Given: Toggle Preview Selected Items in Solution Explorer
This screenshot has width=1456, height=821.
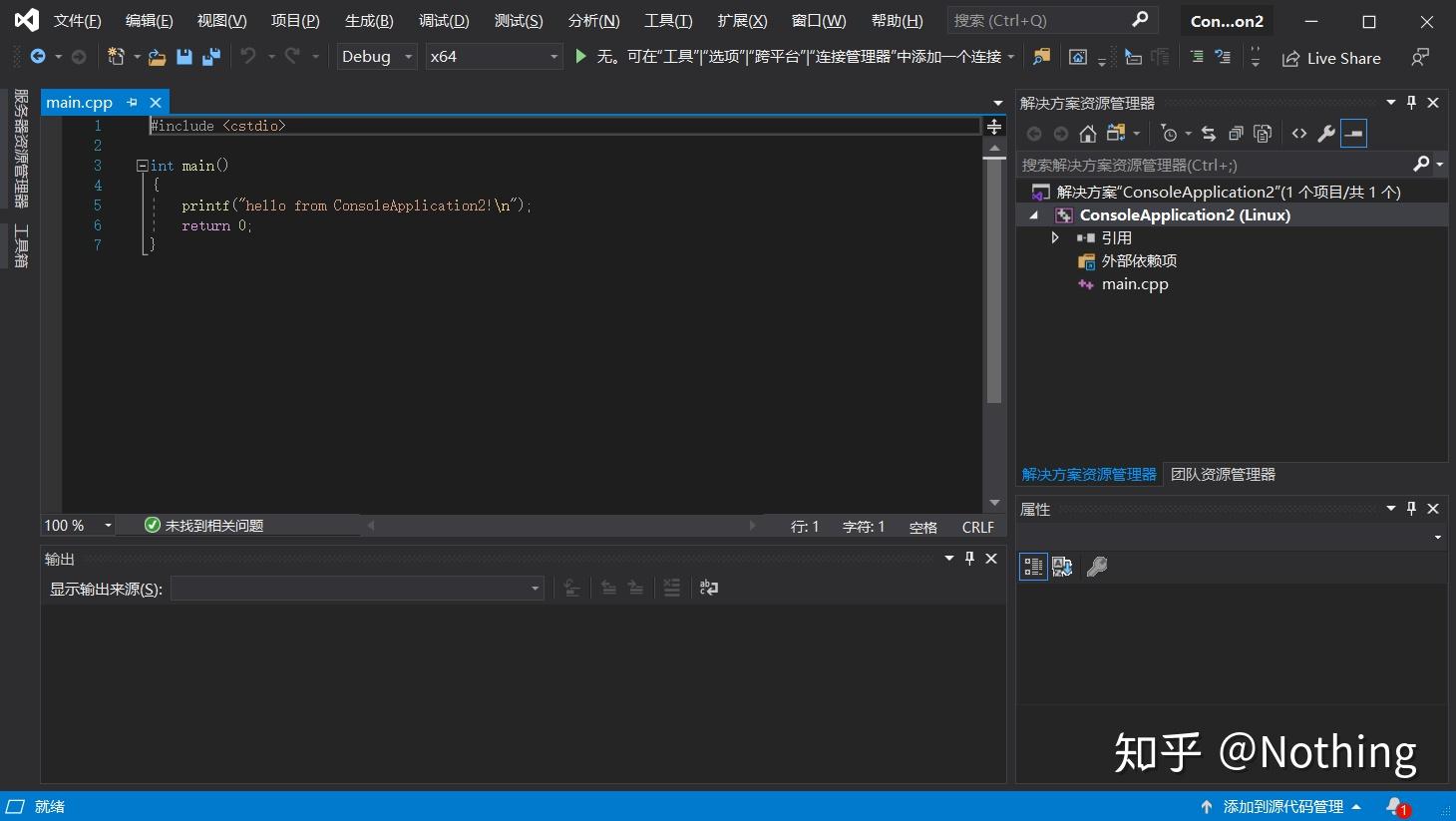Looking at the screenshot, I should click(x=1353, y=133).
